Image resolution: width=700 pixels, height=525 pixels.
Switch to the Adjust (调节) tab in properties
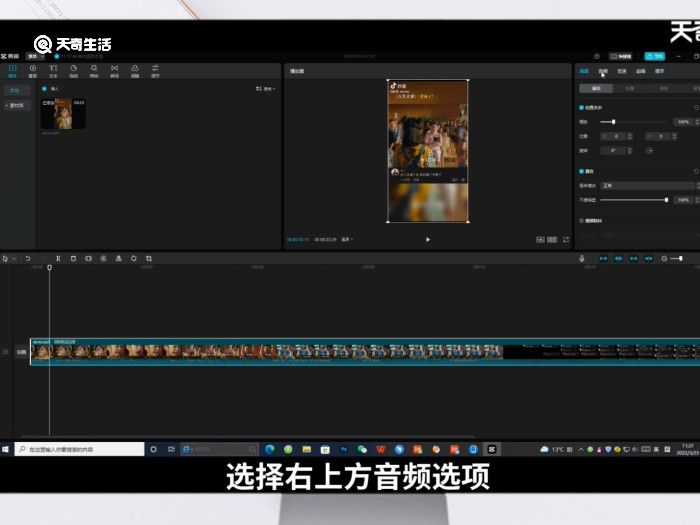tap(659, 71)
